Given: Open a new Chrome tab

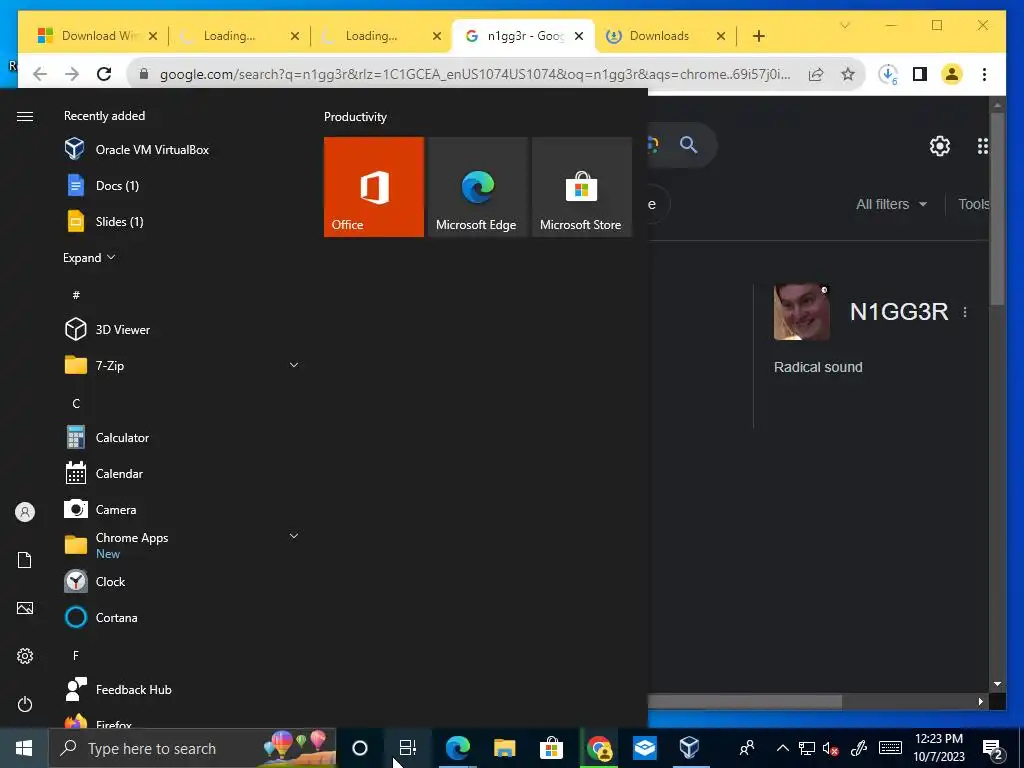Looking at the screenshot, I should click(758, 36).
